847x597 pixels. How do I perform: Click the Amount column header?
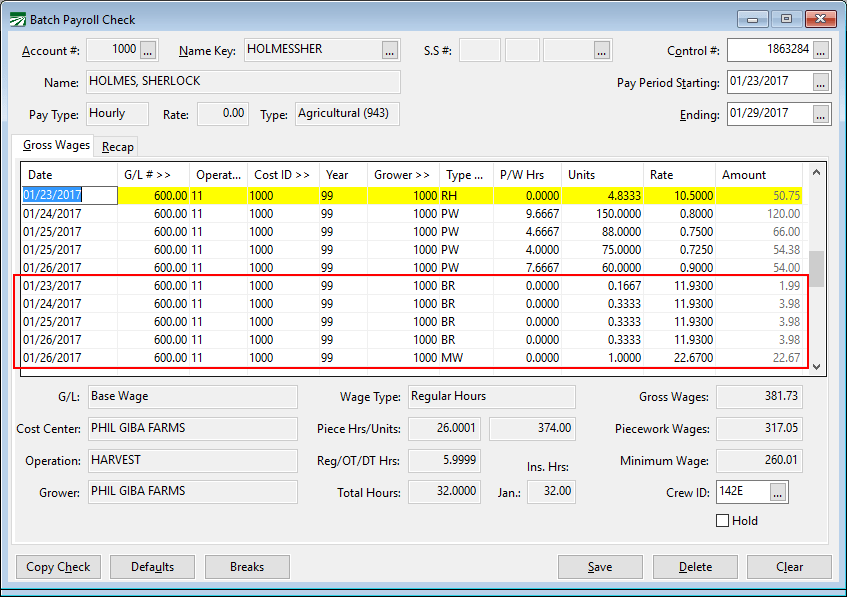point(759,175)
